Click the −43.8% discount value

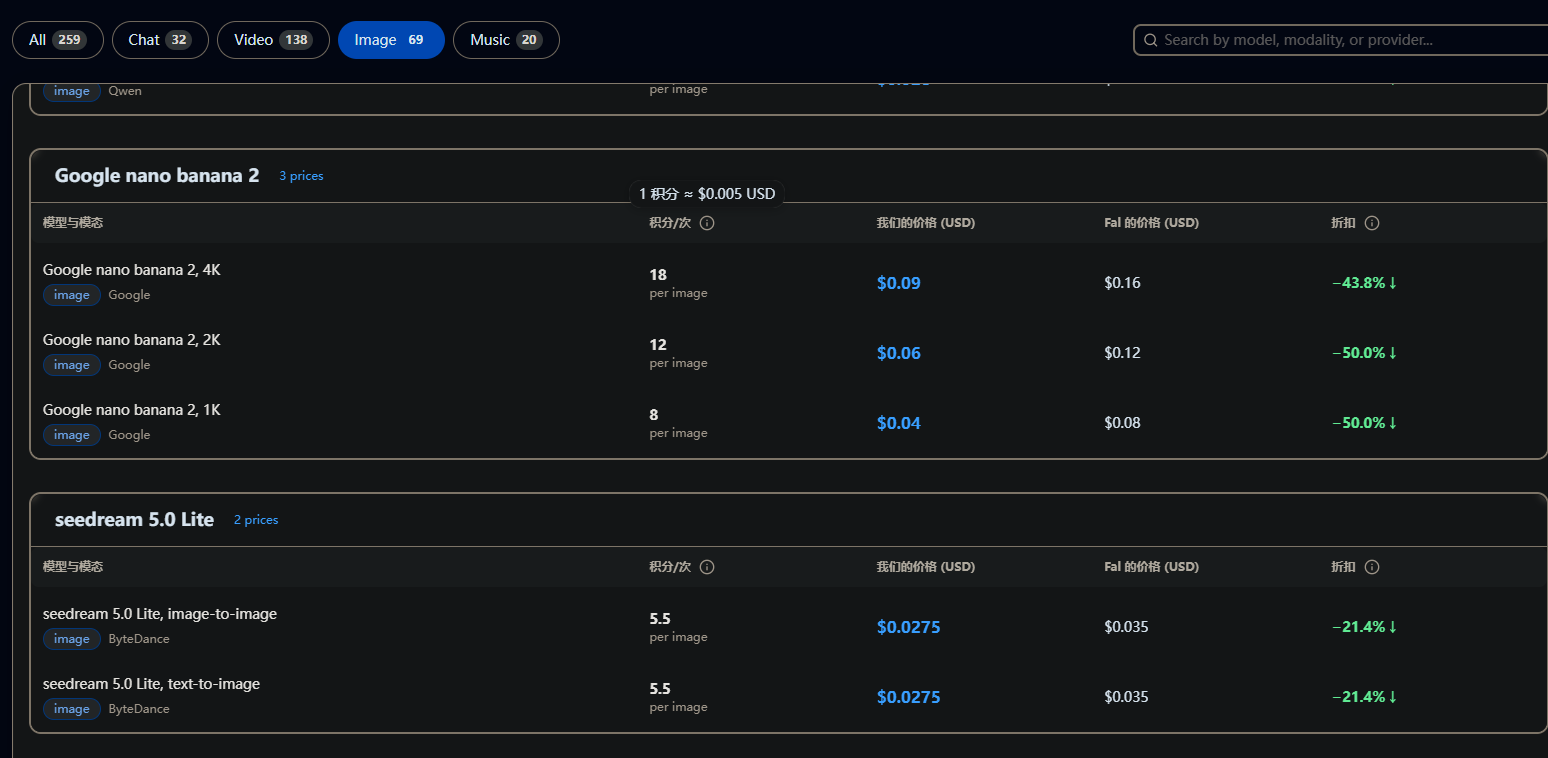click(1363, 283)
